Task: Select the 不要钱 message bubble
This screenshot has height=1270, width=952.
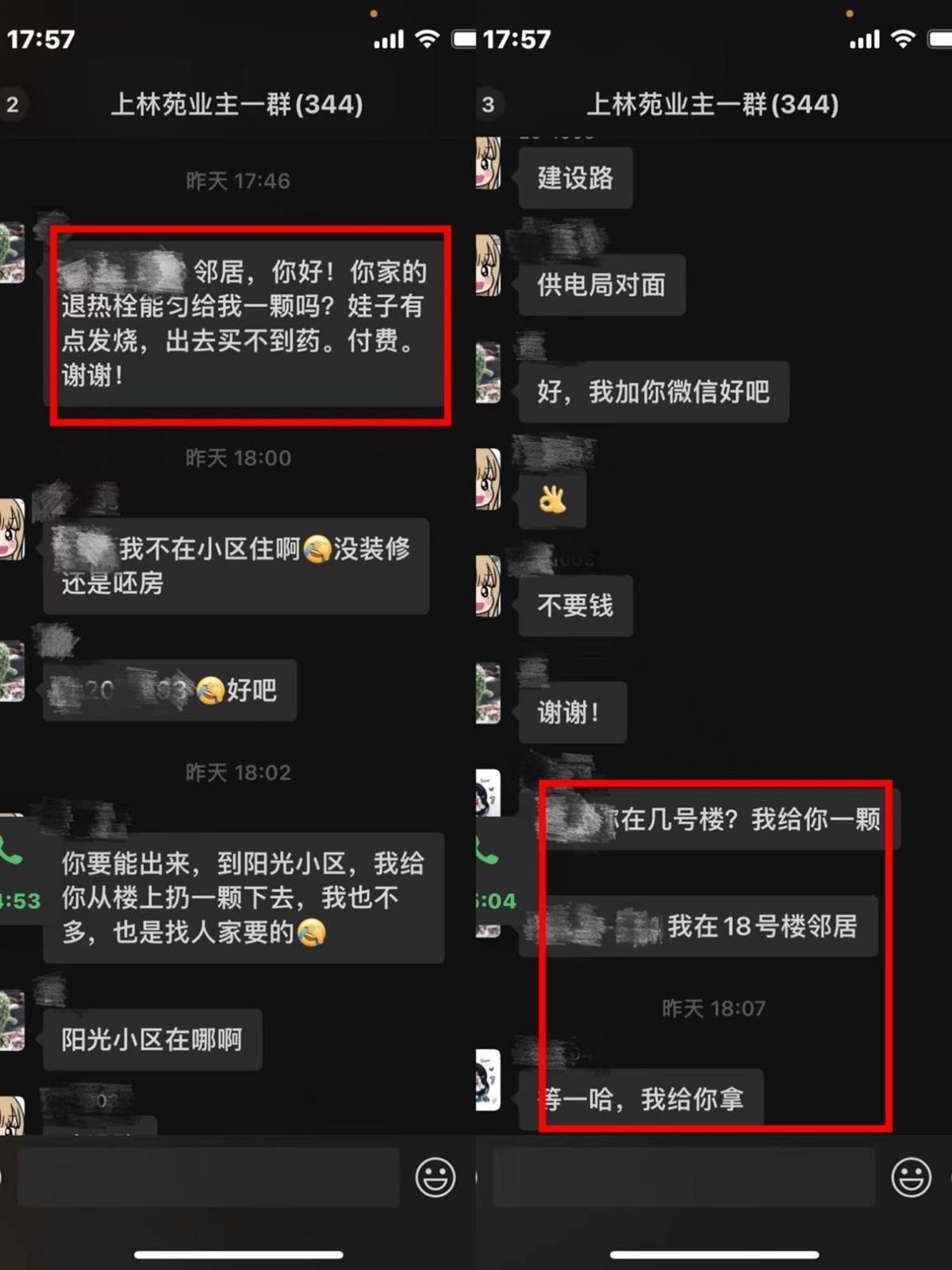Action: 575,606
